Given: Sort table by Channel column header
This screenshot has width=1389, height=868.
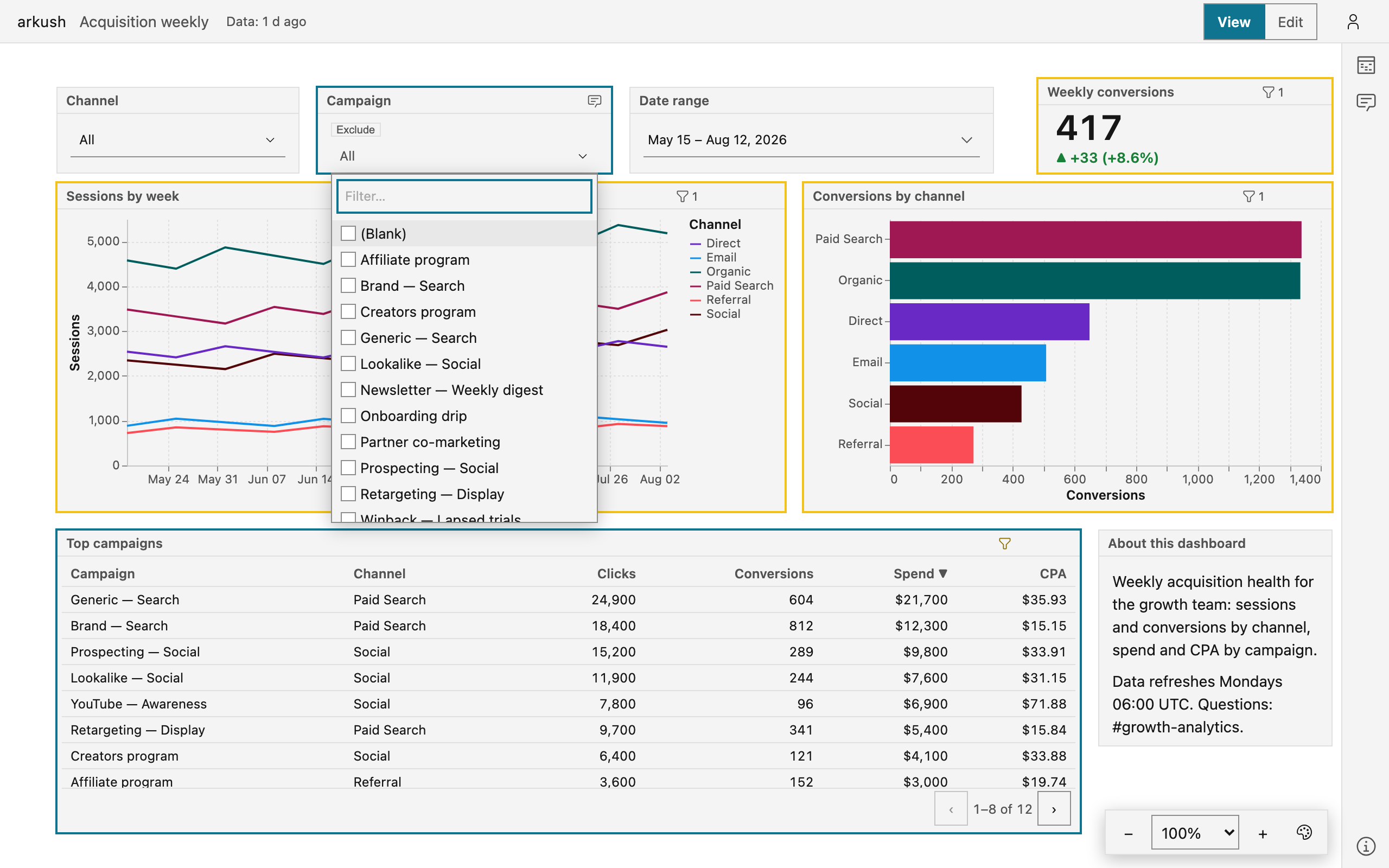Looking at the screenshot, I should tap(379, 573).
